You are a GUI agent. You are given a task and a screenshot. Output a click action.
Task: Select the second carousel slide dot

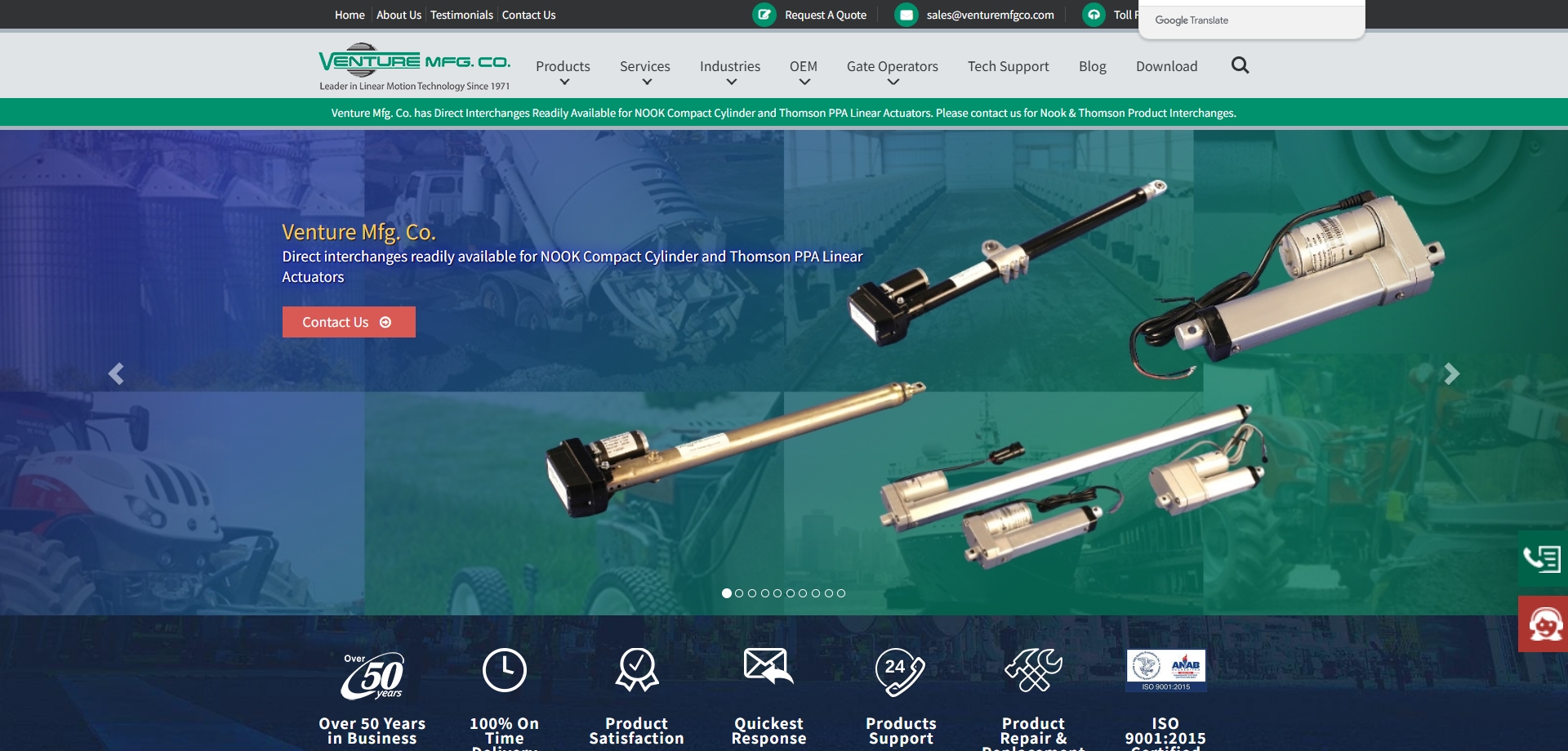pyautogui.click(x=739, y=593)
